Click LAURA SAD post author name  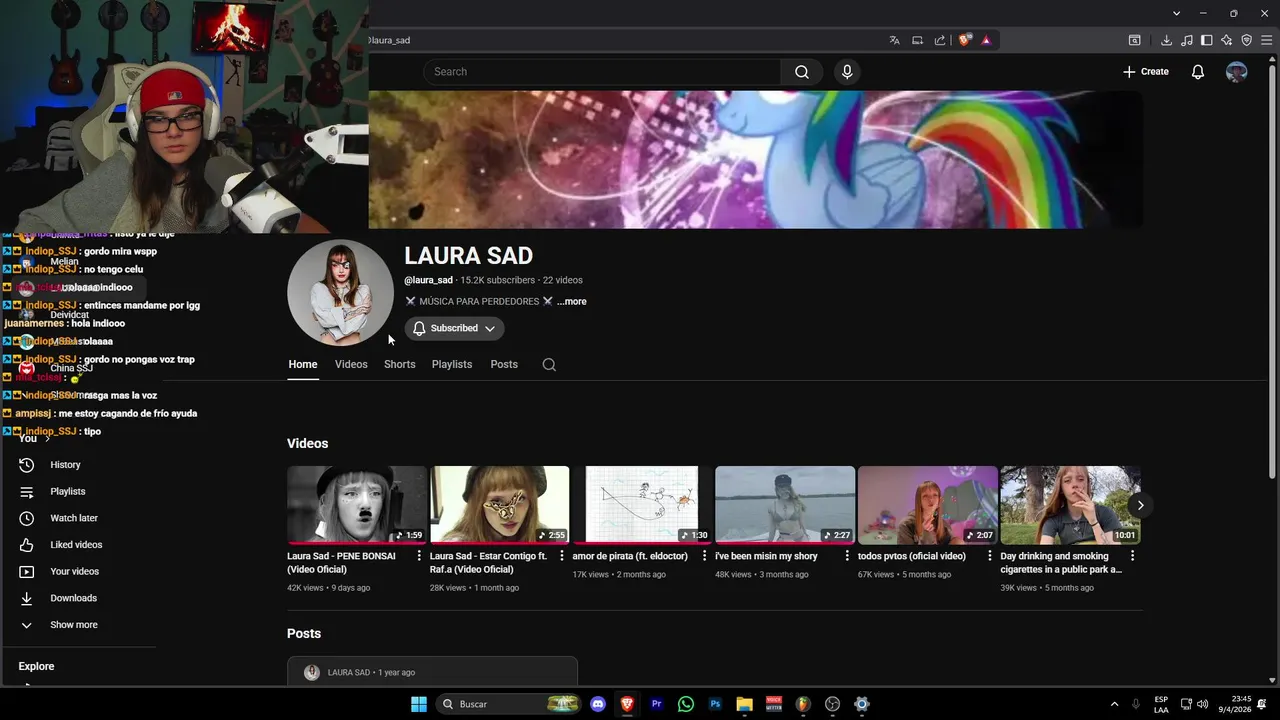[x=349, y=673]
